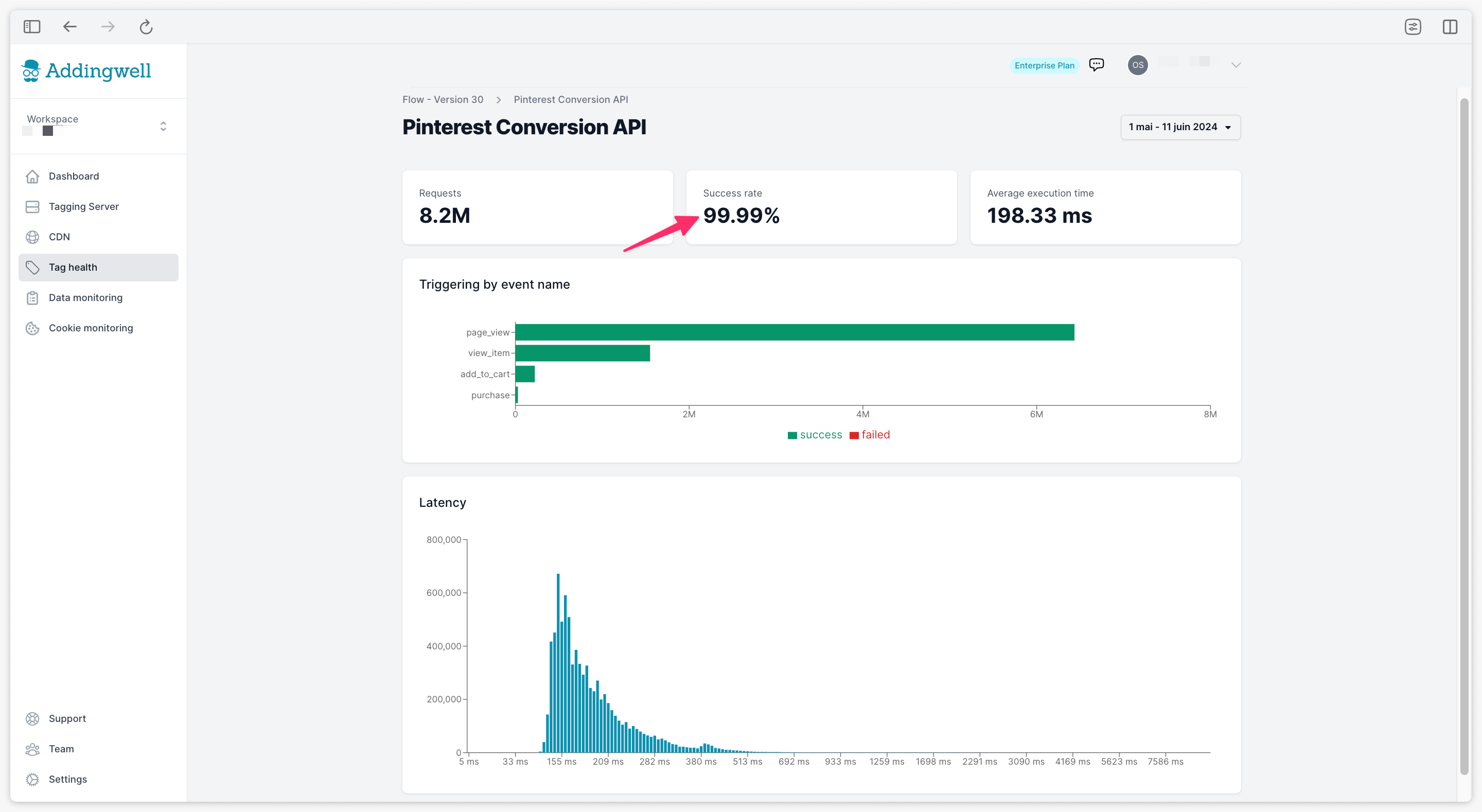Viewport: 1482px width, 812px height.
Task: Expand the user account menu chevron
Action: (1236, 65)
